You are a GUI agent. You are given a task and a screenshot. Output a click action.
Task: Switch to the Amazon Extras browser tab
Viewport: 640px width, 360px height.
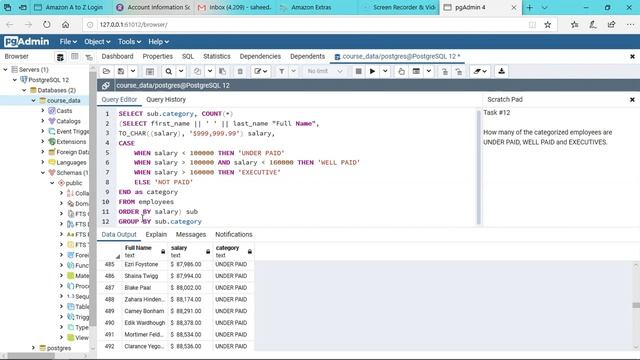pyautogui.click(x=311, y=7)
